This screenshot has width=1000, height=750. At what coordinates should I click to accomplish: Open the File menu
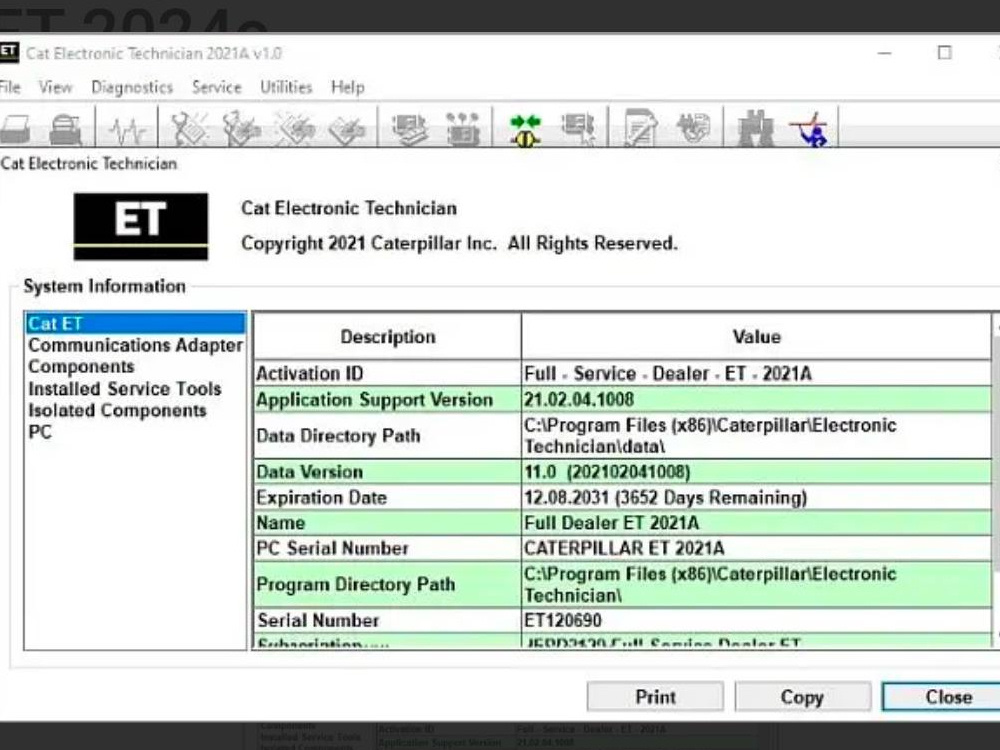[10, 87]
